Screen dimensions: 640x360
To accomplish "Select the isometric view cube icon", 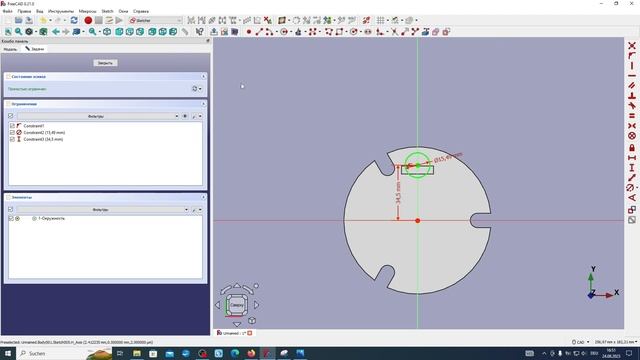I will (x=107, y=31).
